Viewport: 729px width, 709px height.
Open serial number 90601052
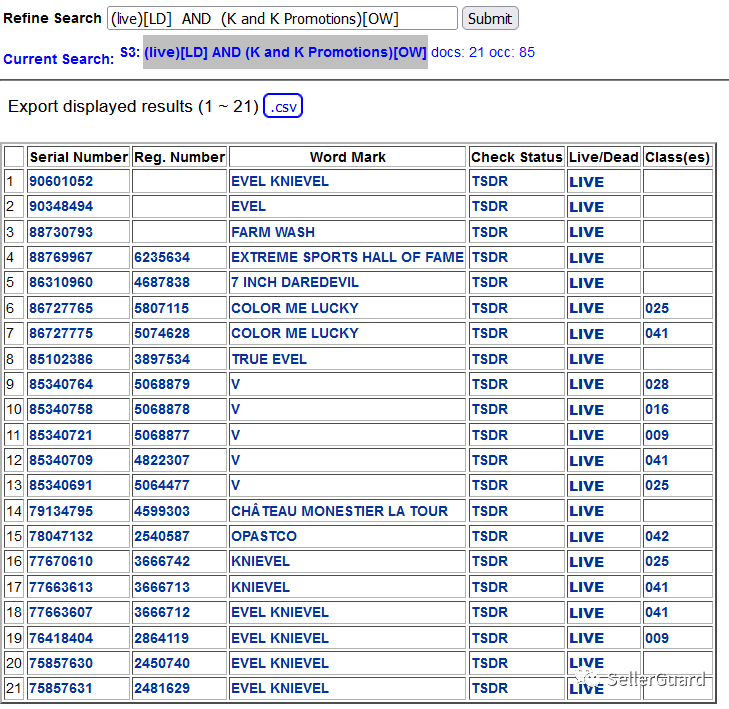[60, 182]
